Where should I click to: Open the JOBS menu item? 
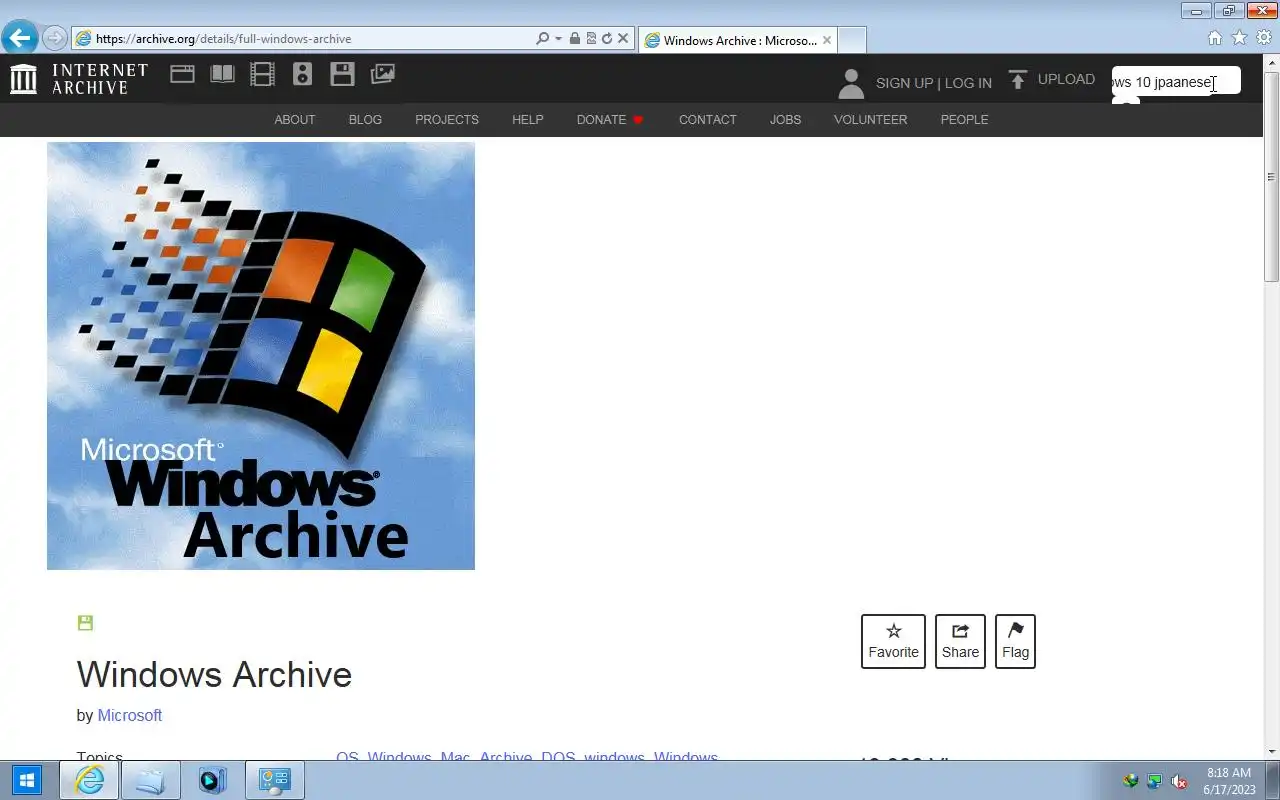tap(785, 119)
